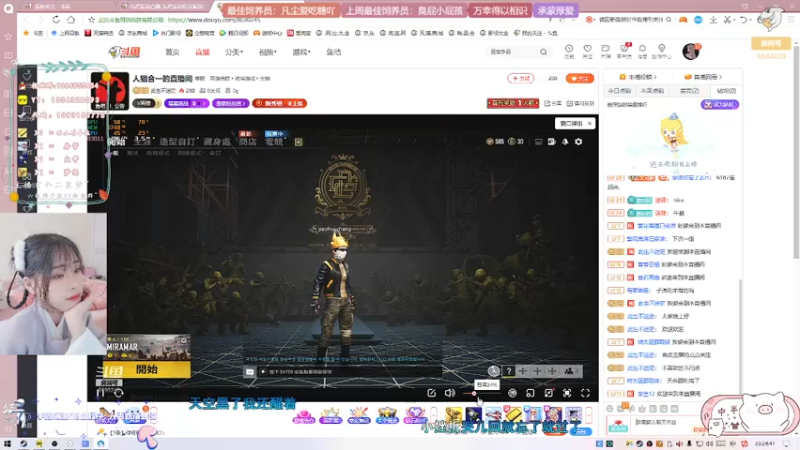Open the 京东 bookmark in the bookmarks bar
The height and width of the screenshot is (450, 800).
364,33
